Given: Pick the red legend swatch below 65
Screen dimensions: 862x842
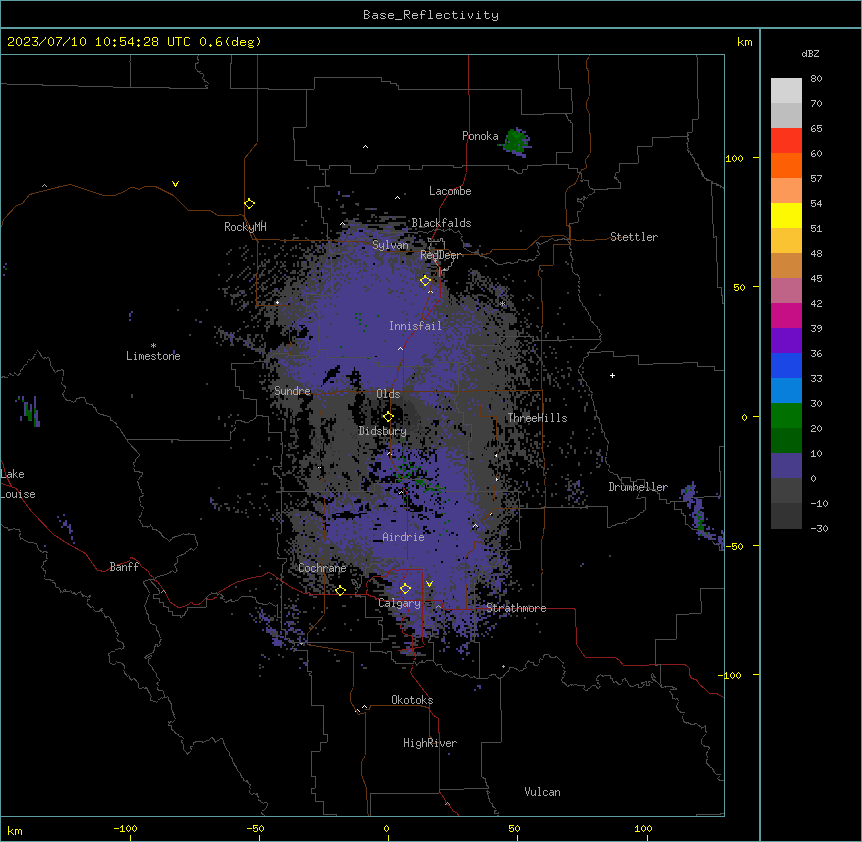Looking at the screenshot, I should click(x=786, y=141).
